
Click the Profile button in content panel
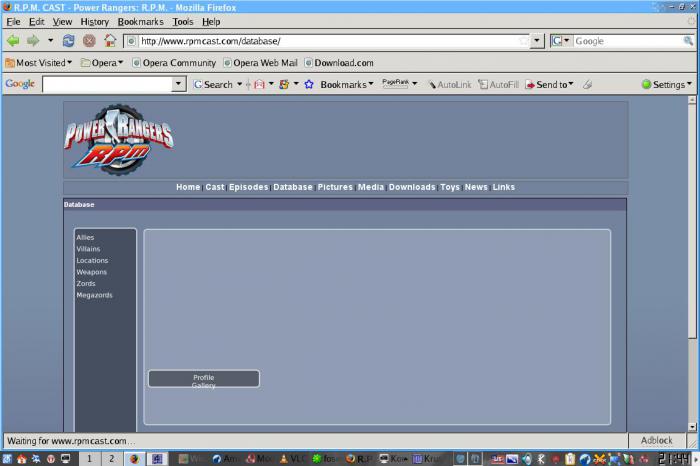[204, 379]
